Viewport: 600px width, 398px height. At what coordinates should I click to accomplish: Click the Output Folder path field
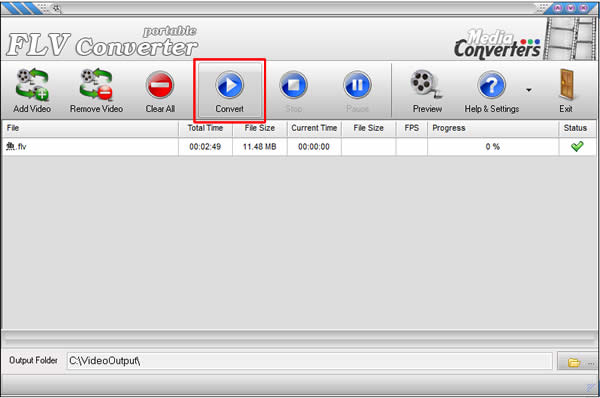pos(310,361)
